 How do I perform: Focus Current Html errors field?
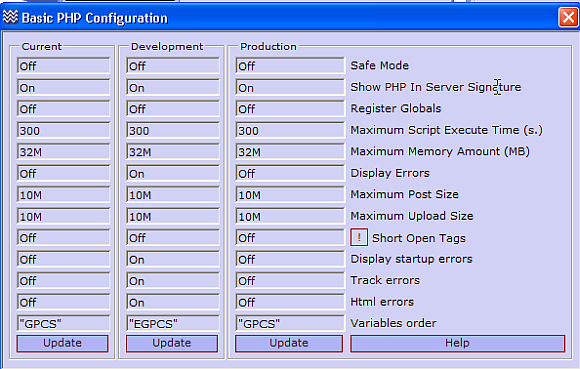[x=63, y=302]
